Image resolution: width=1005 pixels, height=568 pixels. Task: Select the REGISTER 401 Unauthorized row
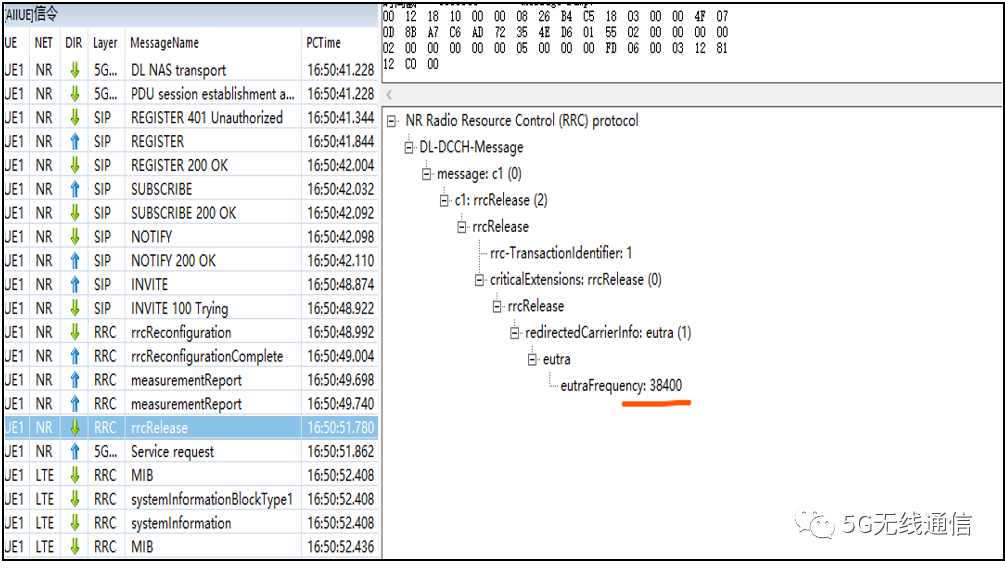191,118
